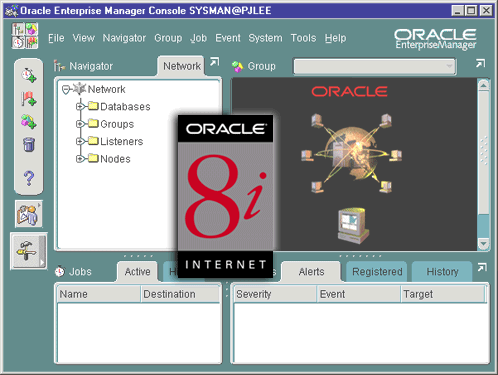Open the Event menu
Image resolution: width=498 pixels, height=375 pixels.
coord(228,38)
